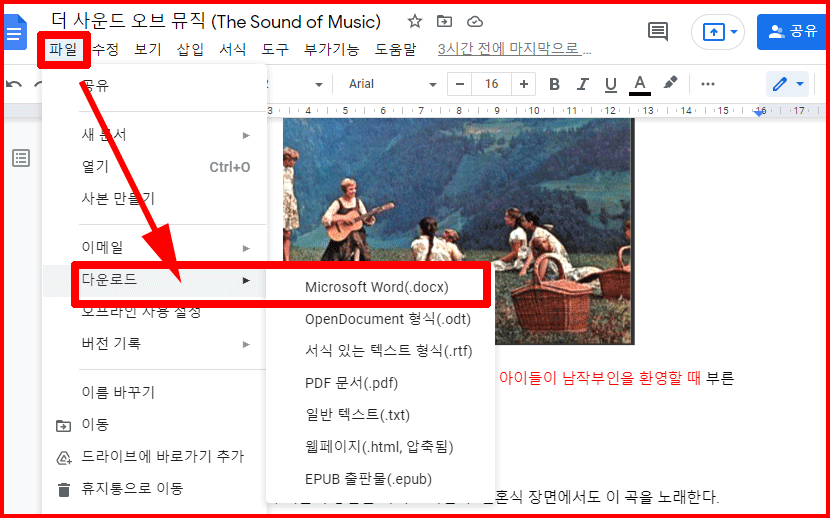The width and height of the screenshot is (830, 518).
Task: Decrease font size with minus button
Action: (459, 84)
